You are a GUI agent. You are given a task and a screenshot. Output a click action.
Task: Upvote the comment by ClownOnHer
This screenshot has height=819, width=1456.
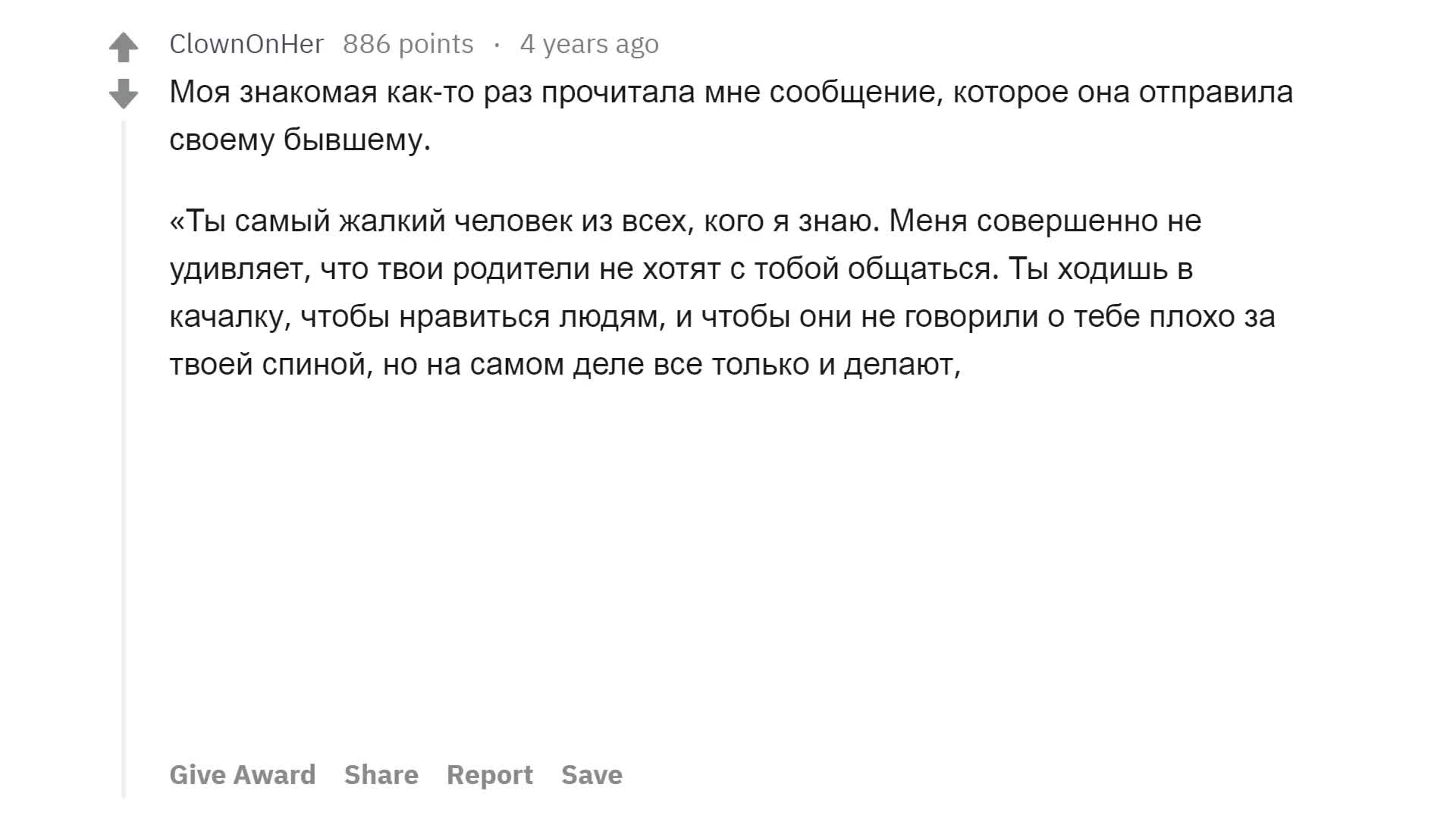coord(124,47)
